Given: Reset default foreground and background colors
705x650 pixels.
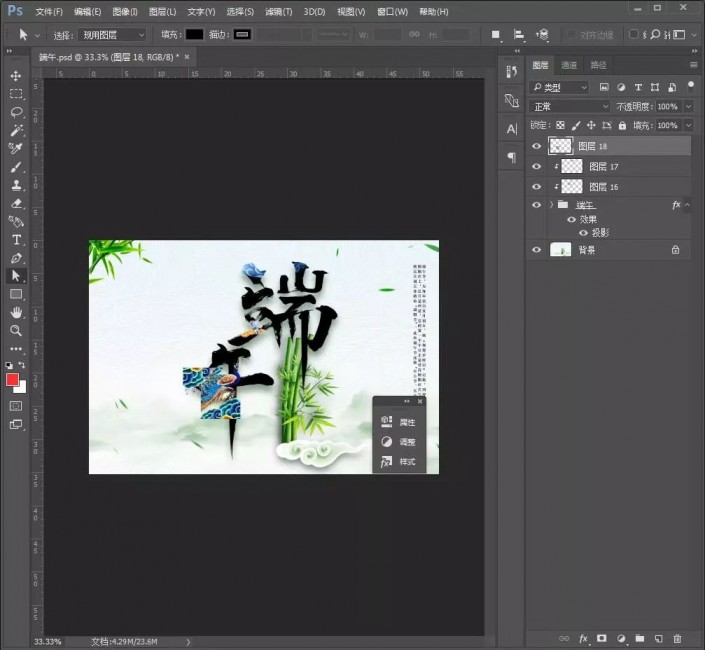Looking at the screenshot, I should pyautogui.click(x=9, y=365).
